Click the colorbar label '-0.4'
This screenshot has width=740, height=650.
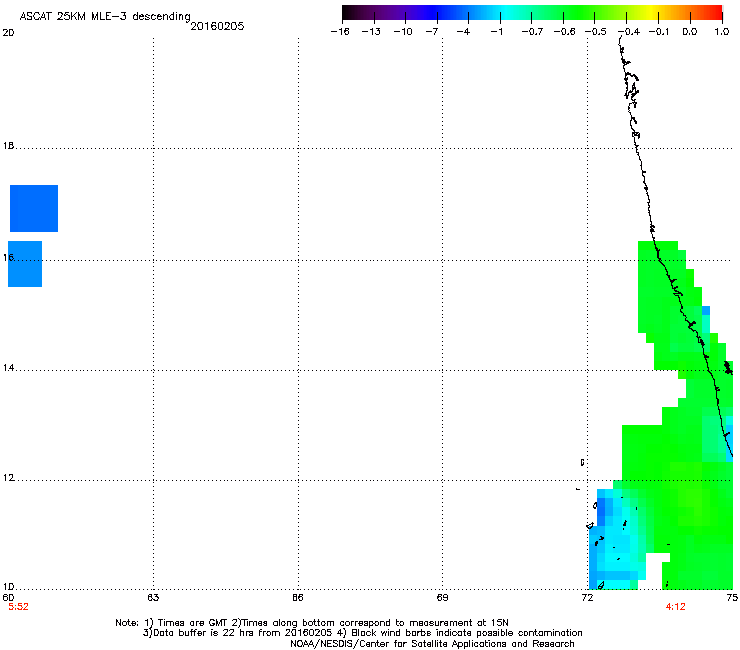pyautogui.click(x=629, y=32)
